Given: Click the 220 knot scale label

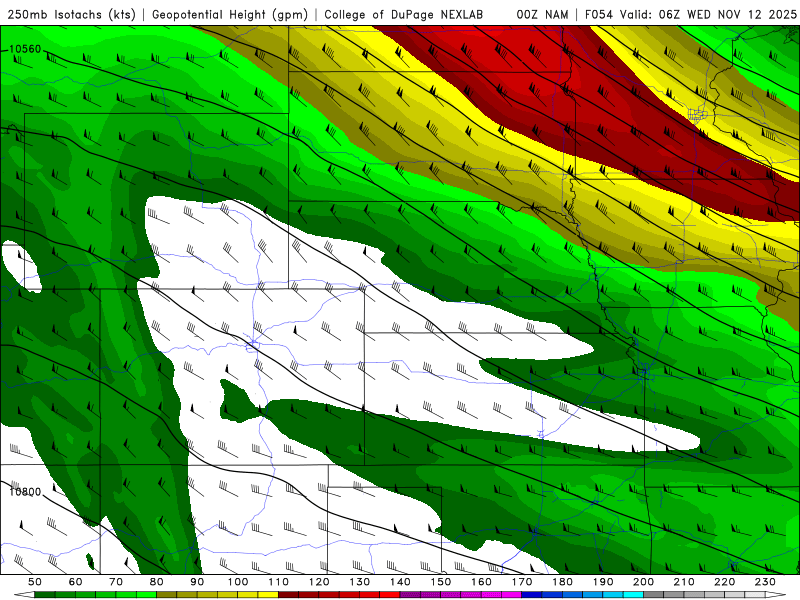Looking at the screenshot, I should coord(724,582).
